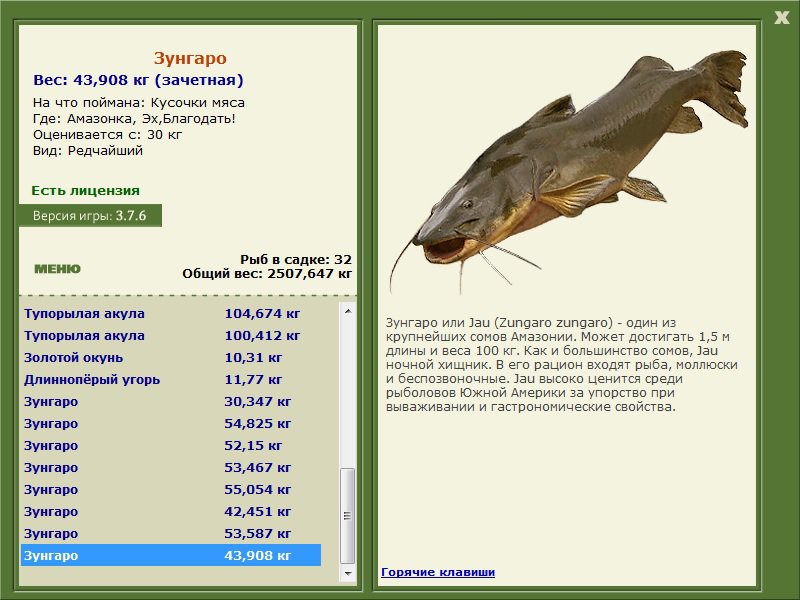Click highlighted Зунгаро 43,908 кг row

point(170,556)
